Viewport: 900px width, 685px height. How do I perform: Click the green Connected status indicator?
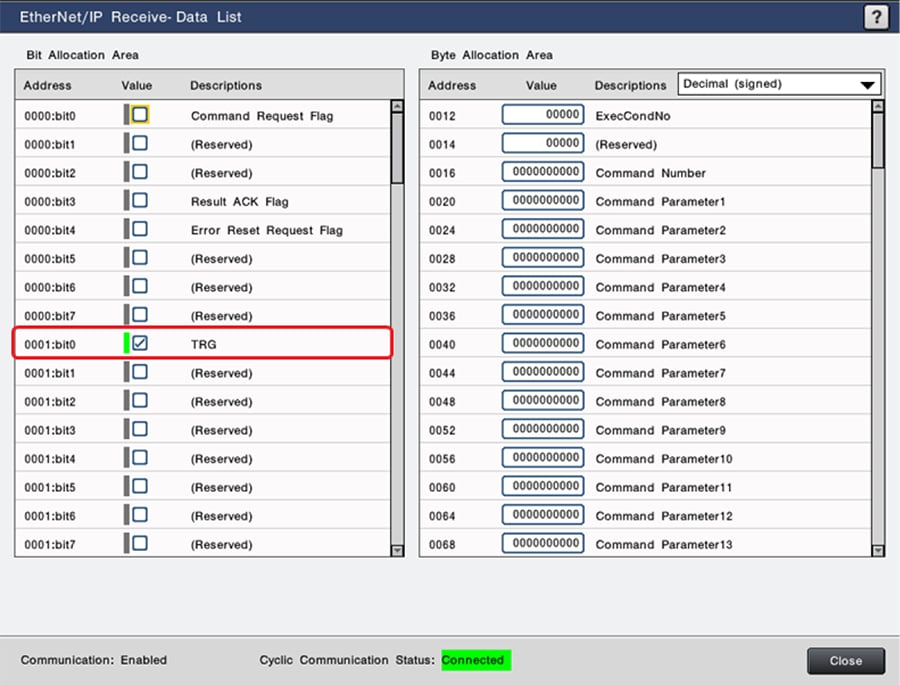coord(474,660)
